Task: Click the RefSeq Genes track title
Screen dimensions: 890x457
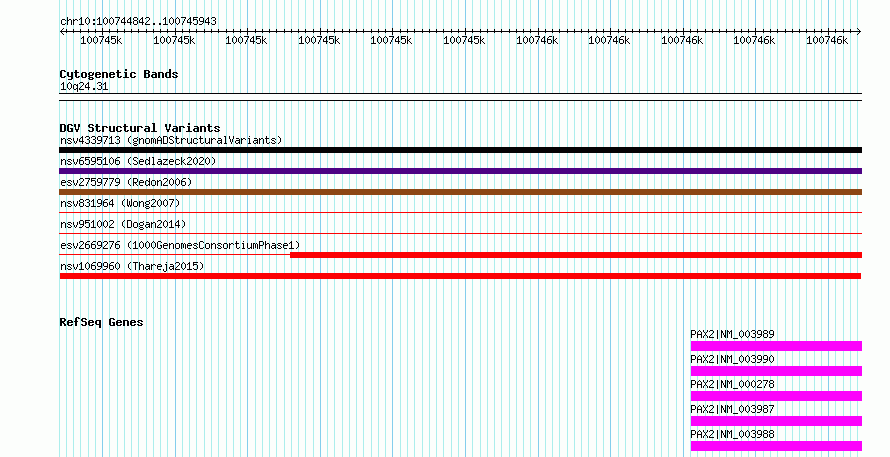Action: pyautogui.click(x=101, y=322)
